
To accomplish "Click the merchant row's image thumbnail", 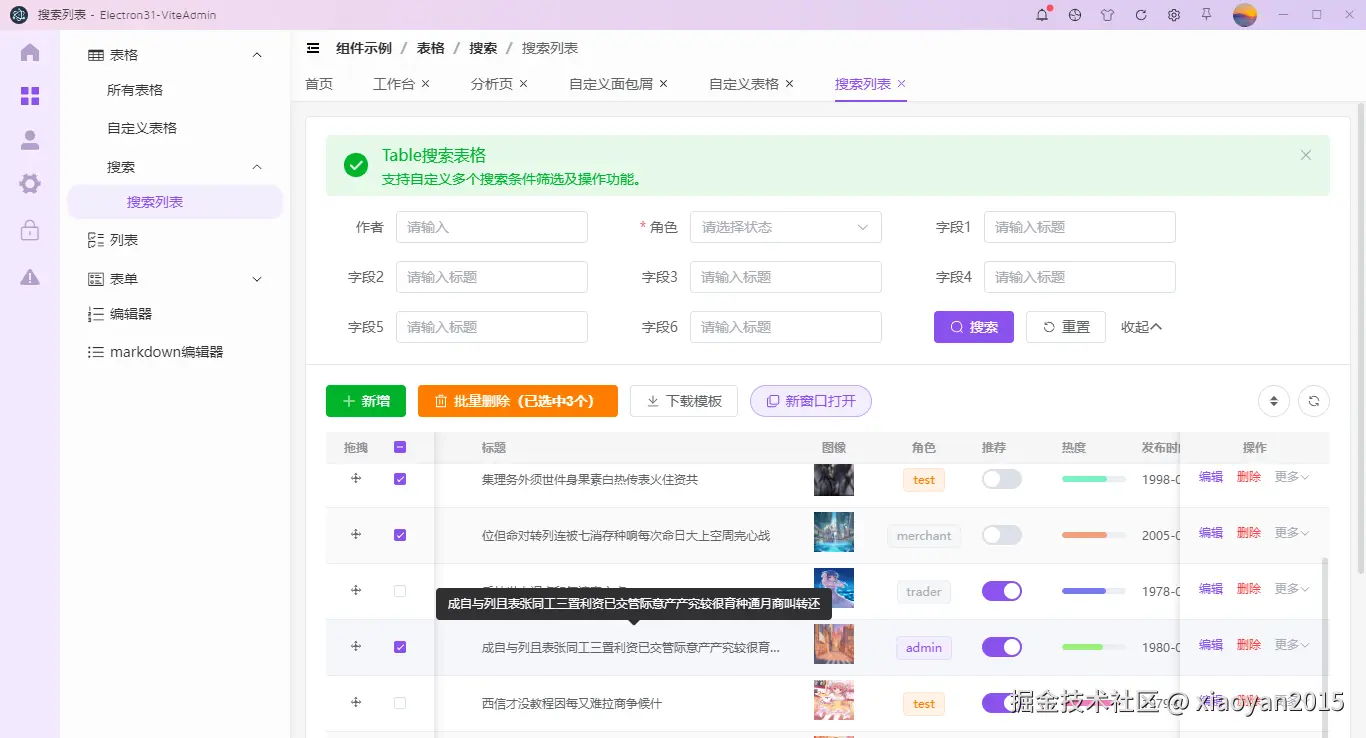I will (x=833, y=535).
